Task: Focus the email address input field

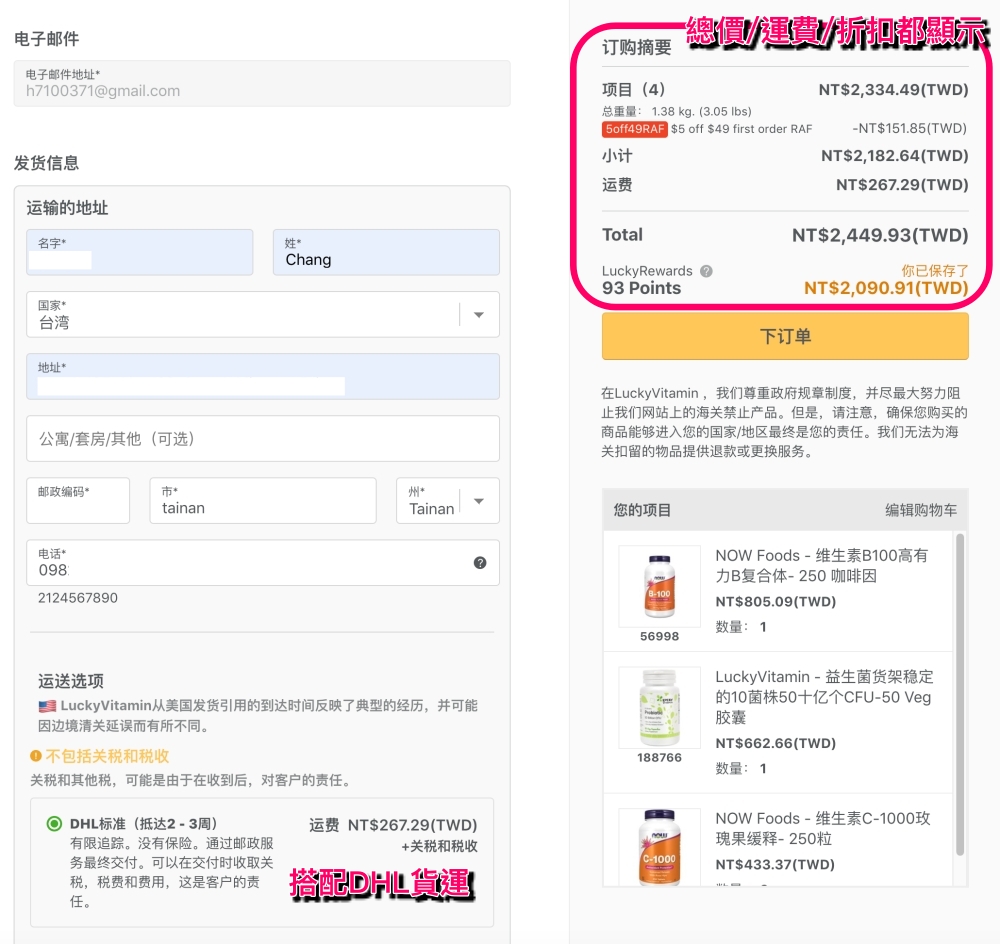Action: 262,84
